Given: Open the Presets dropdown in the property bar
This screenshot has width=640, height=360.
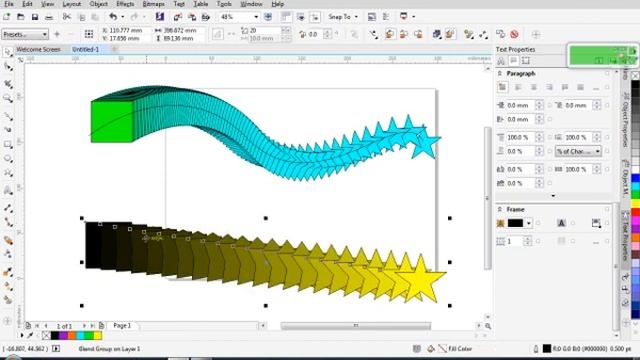Looking at the screenshot, I should [25, 34].
